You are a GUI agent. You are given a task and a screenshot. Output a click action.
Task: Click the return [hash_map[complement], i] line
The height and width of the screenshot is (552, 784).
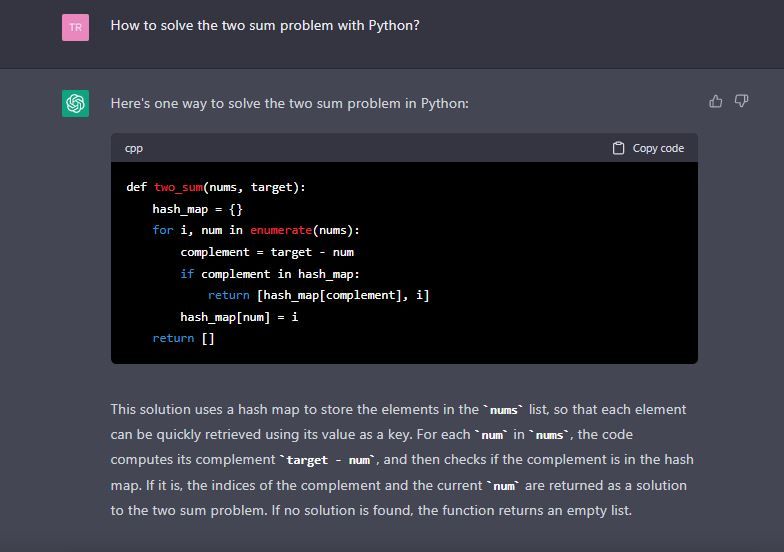coord(318,296)
